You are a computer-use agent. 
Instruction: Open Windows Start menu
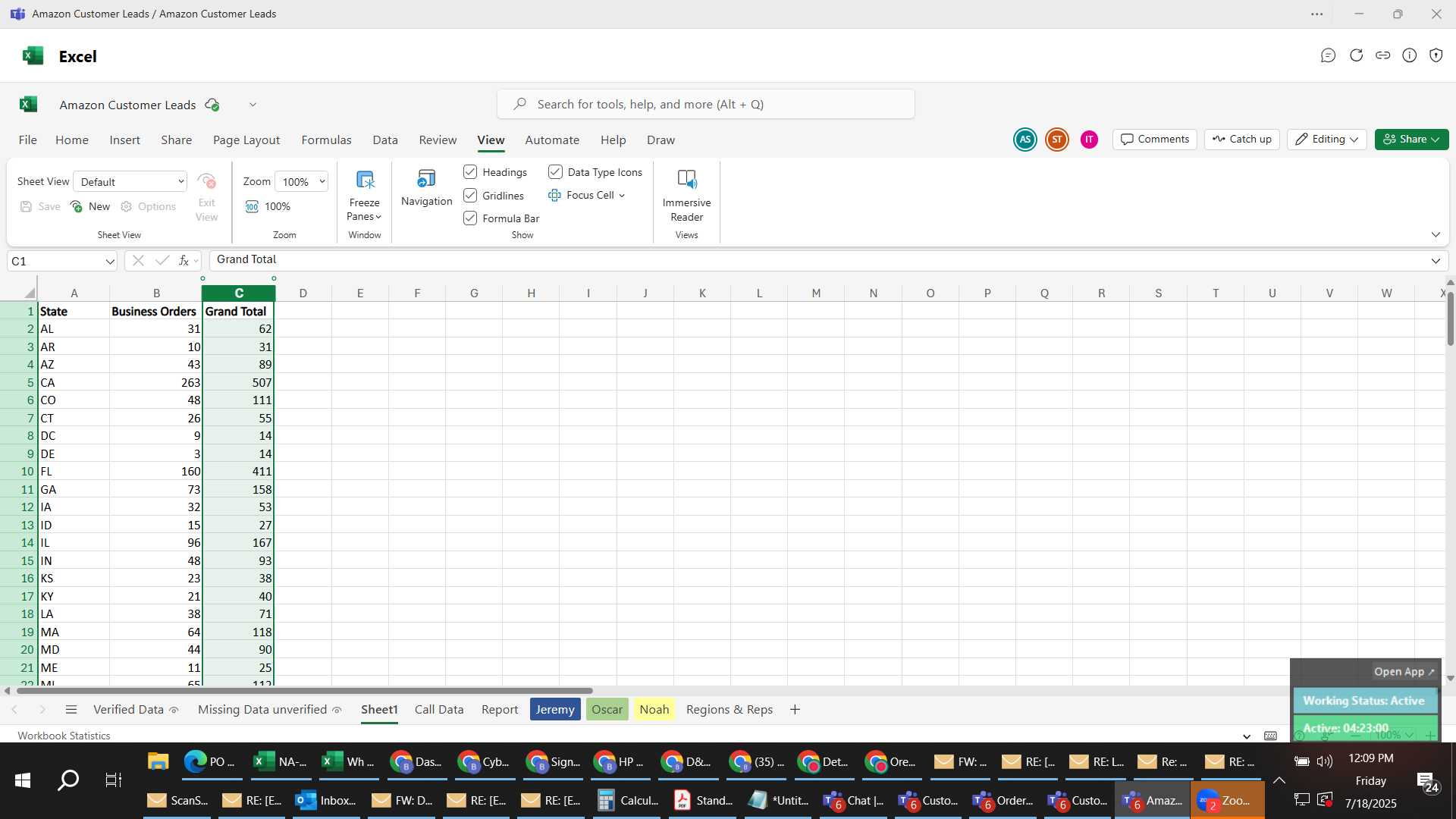point(23,780)
